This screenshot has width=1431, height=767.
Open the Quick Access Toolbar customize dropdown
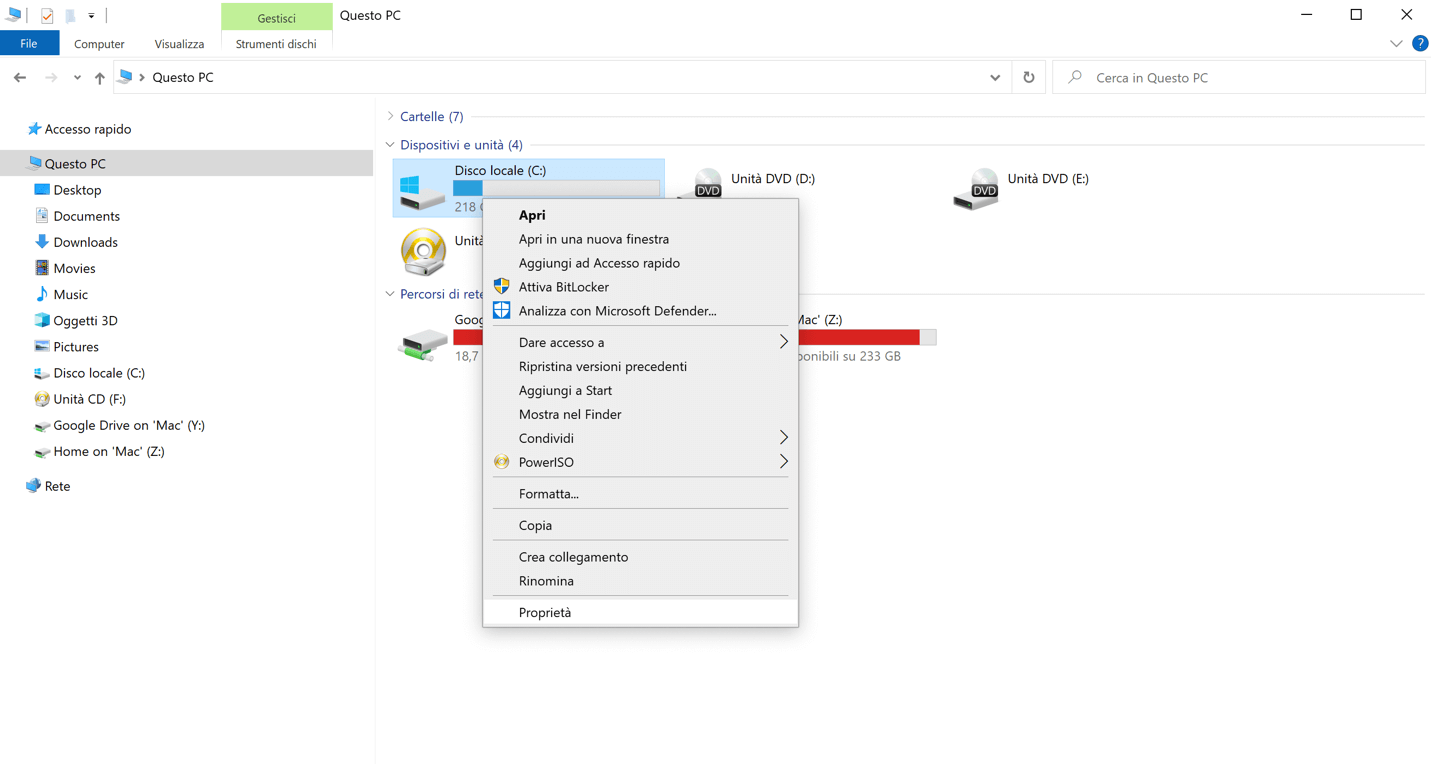coord(91,16)
